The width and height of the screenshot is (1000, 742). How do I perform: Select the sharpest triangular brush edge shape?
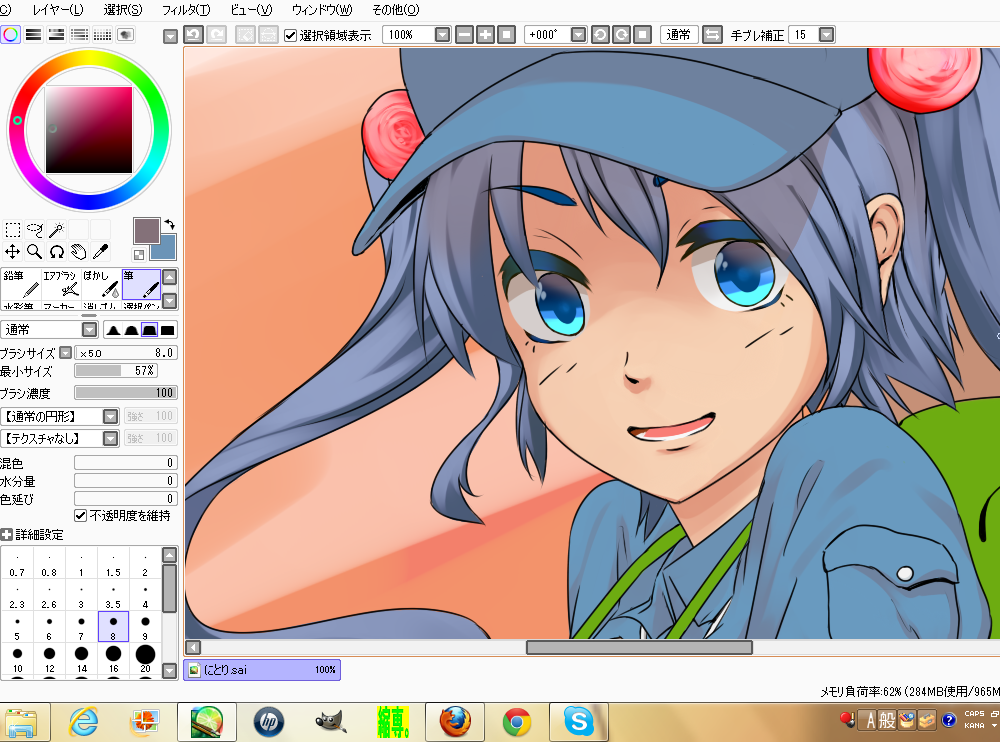[x=114, y=330]
